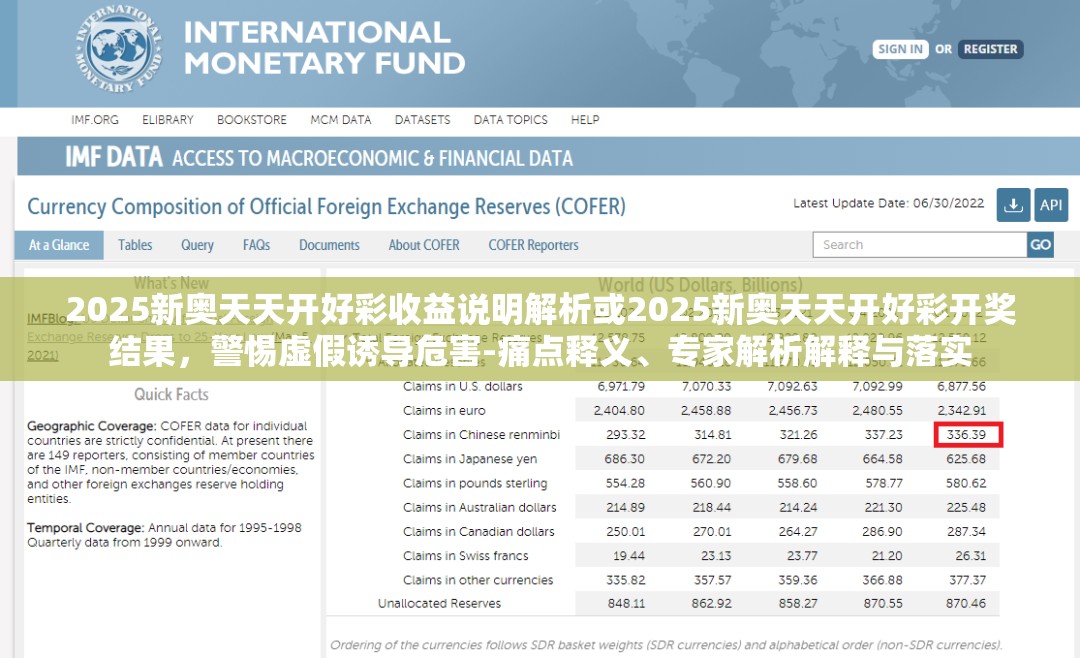Screen dimensions: 1080x658
Task: Open the MCM DATA menu link
Action: 340,120
